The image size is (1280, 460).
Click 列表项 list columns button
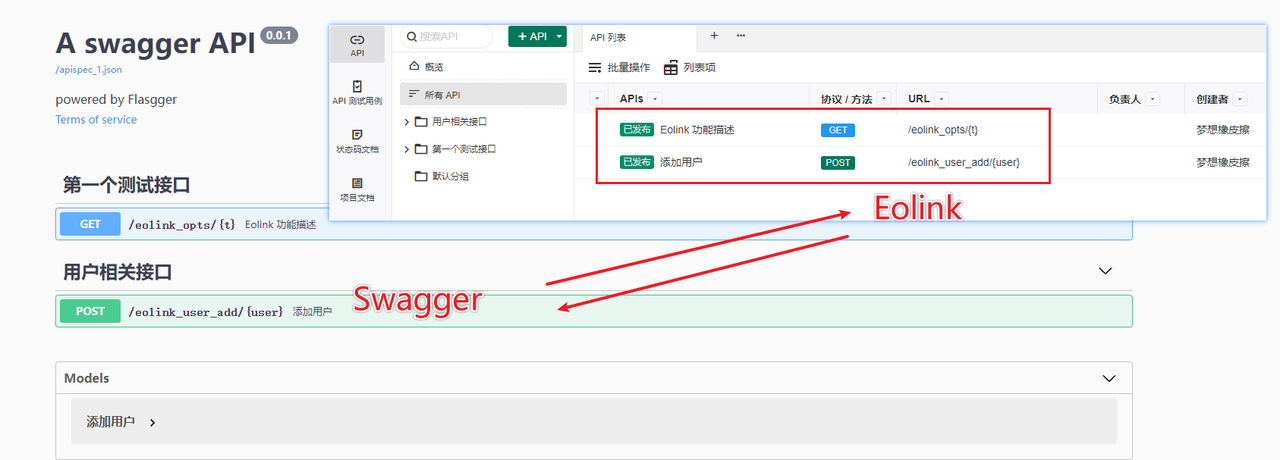(x=690, y=67)
